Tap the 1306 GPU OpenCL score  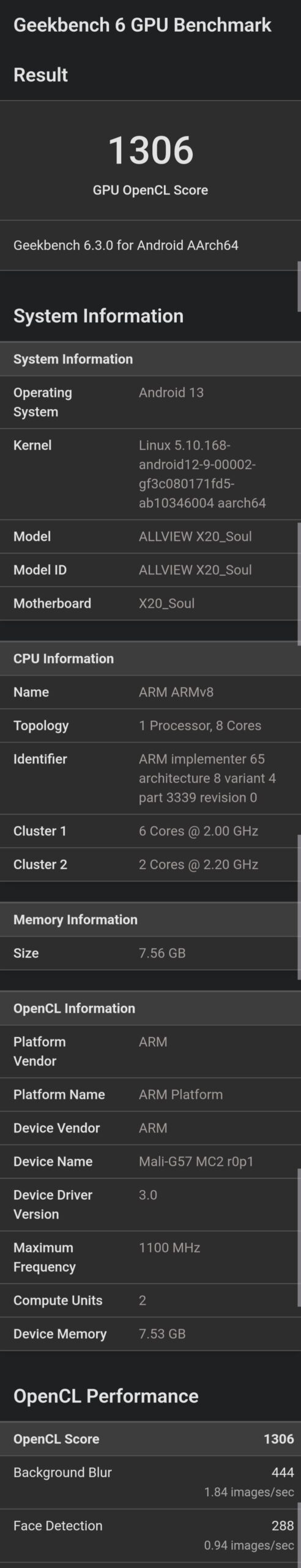[150, 150]
